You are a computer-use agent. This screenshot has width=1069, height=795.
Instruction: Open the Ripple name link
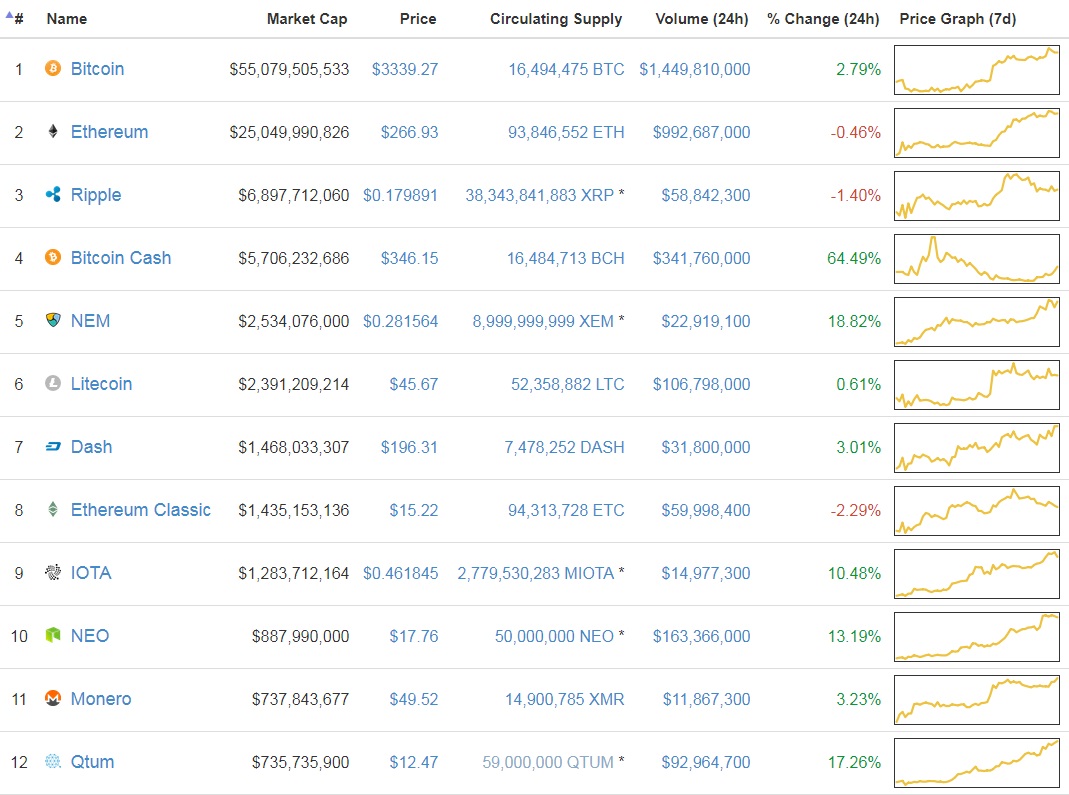pyautogui.click(x=96, y=195)
